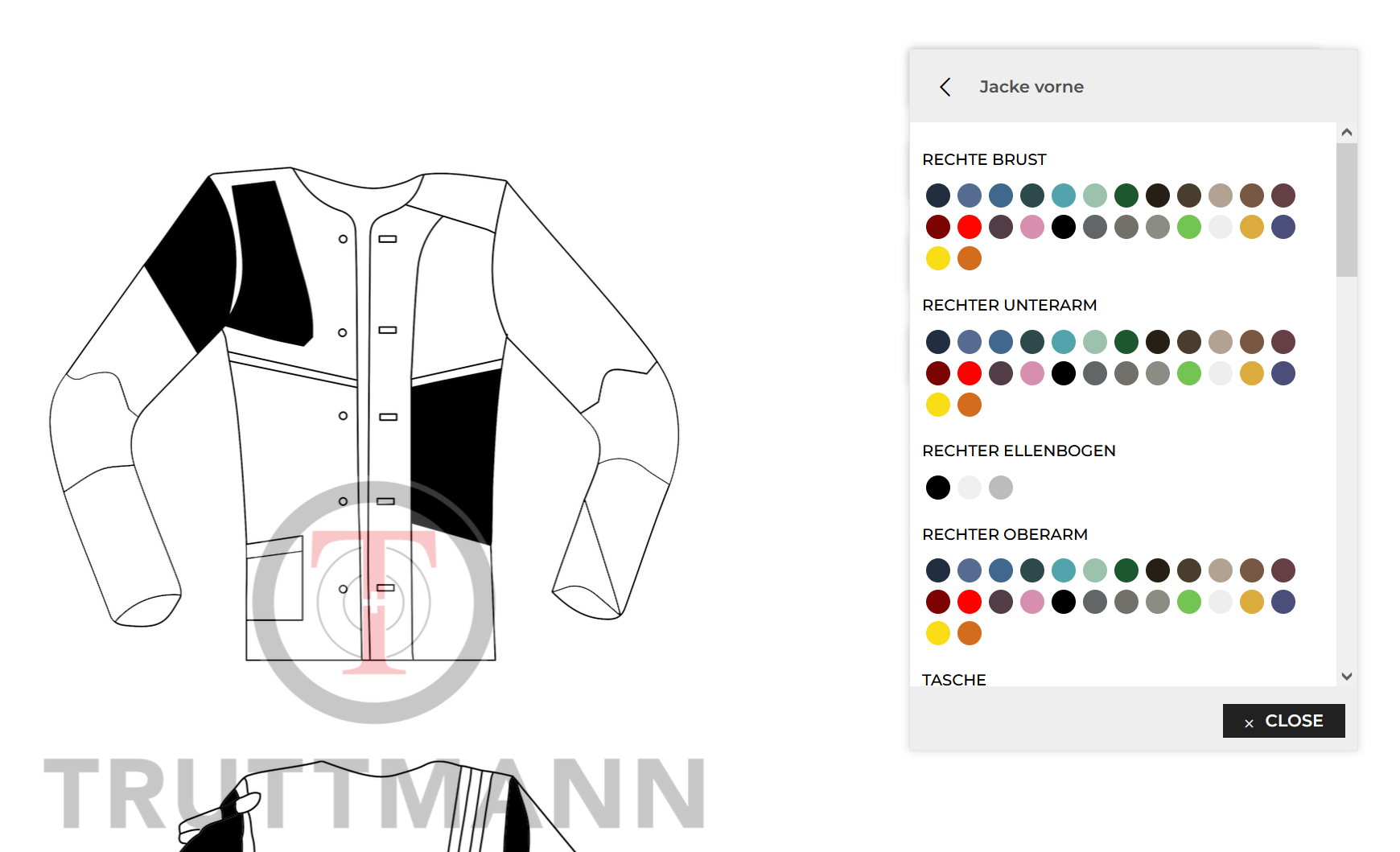Select teal color for Rechter Oberarm
The width and height of the screenshot is (1400, 852).
pos(1064,570)
